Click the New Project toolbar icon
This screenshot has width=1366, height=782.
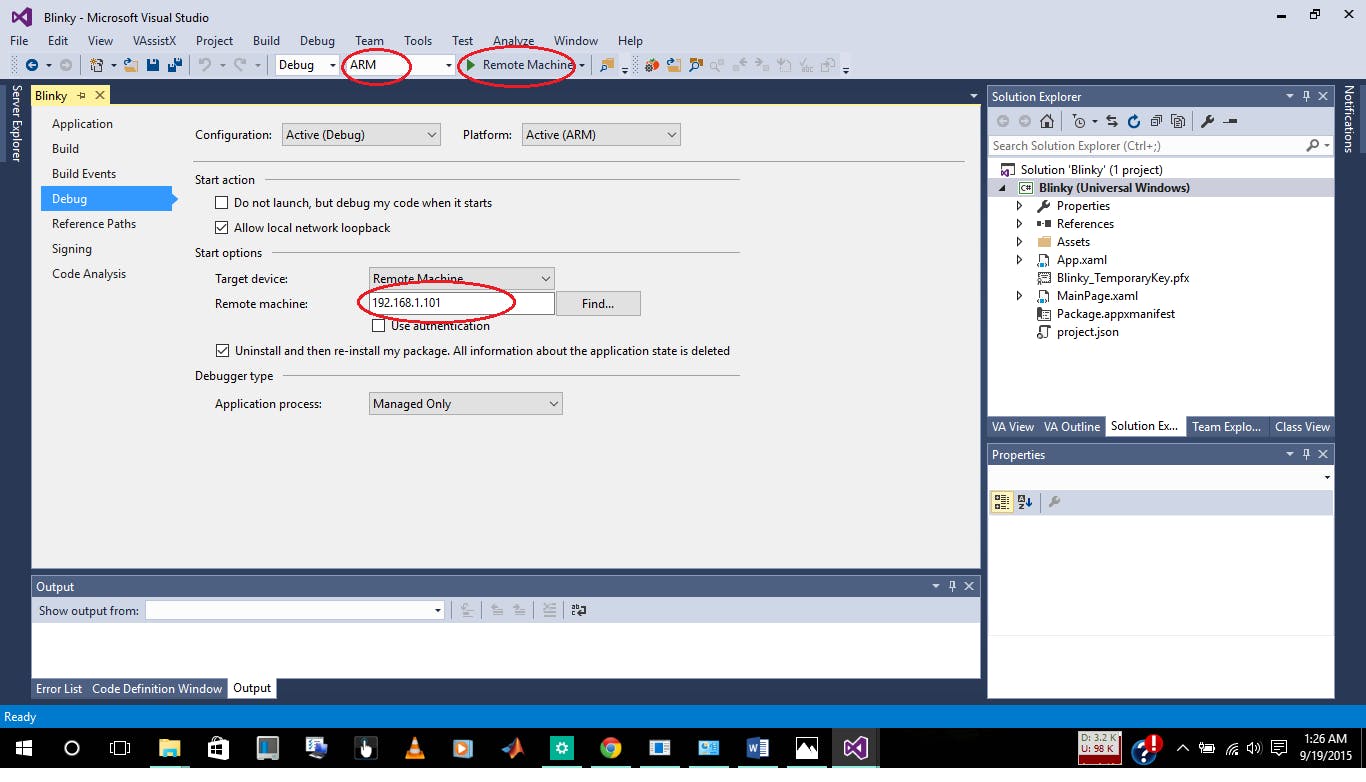[97, 65]
